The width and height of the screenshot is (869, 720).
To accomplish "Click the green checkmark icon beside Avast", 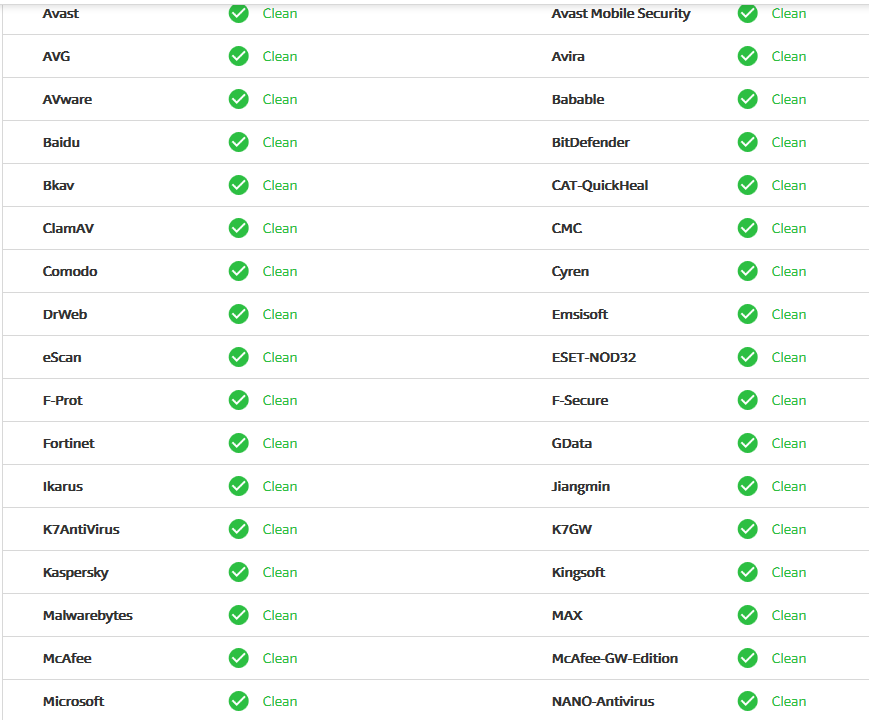I will click(238, 13).
